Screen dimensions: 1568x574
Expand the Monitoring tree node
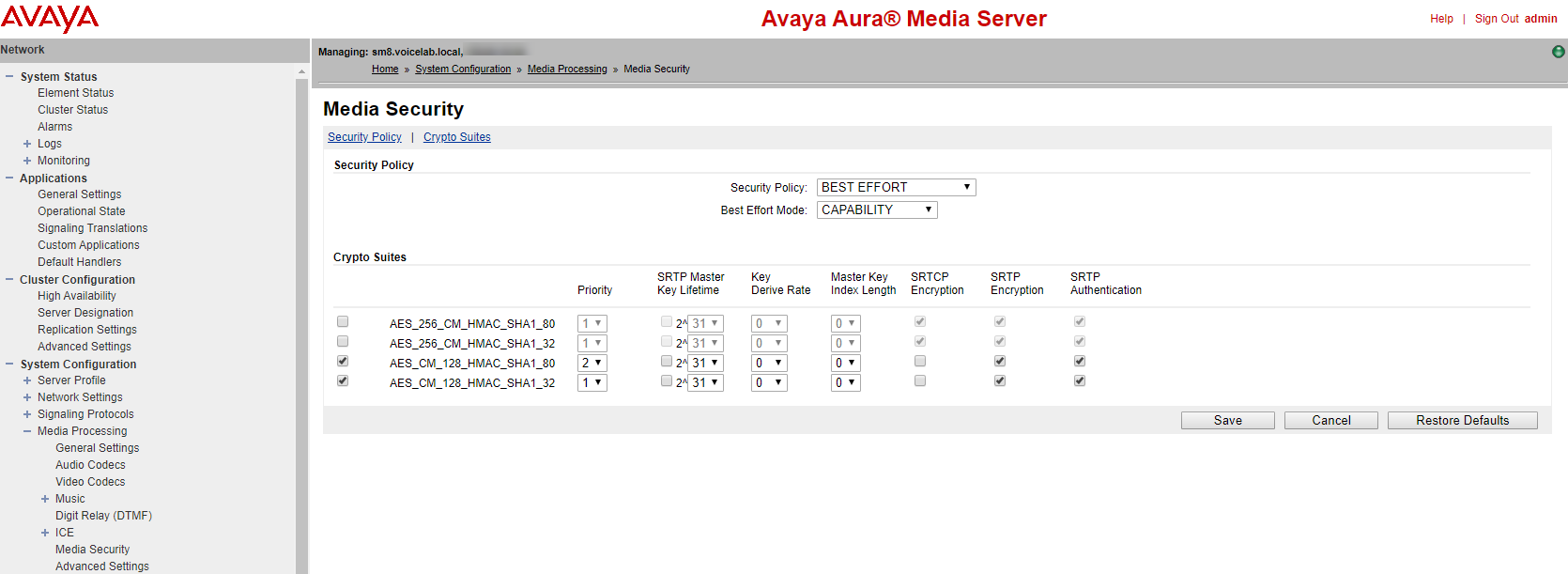coord(27,161)
